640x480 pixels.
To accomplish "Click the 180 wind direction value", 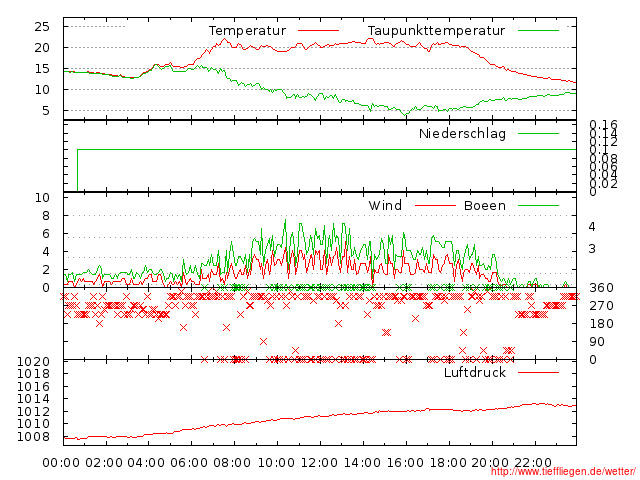I will pos(601,324).
